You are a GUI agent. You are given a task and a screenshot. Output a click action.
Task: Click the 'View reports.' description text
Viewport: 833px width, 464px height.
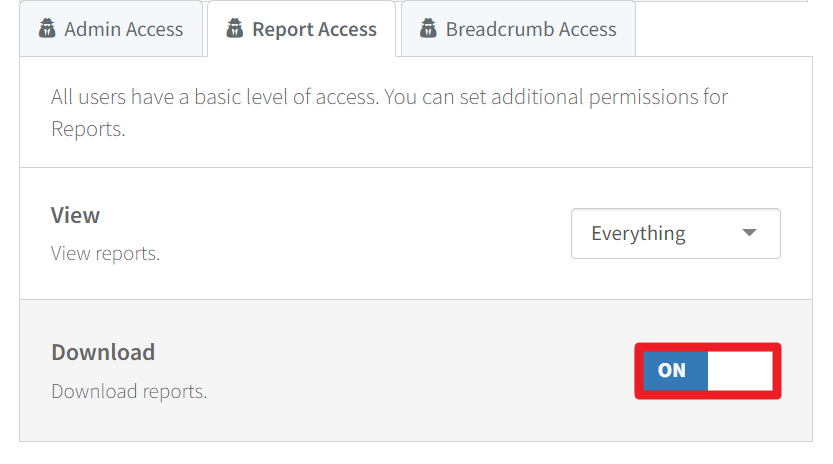(x=105, y=254)
